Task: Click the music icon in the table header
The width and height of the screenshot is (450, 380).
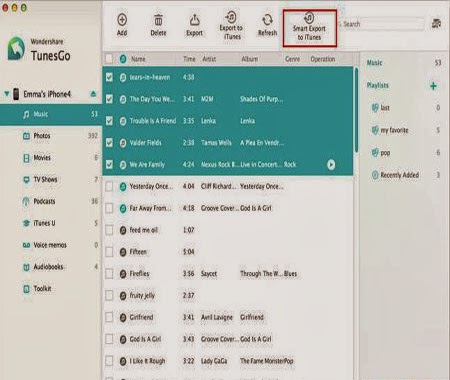Action: (123, 59)
